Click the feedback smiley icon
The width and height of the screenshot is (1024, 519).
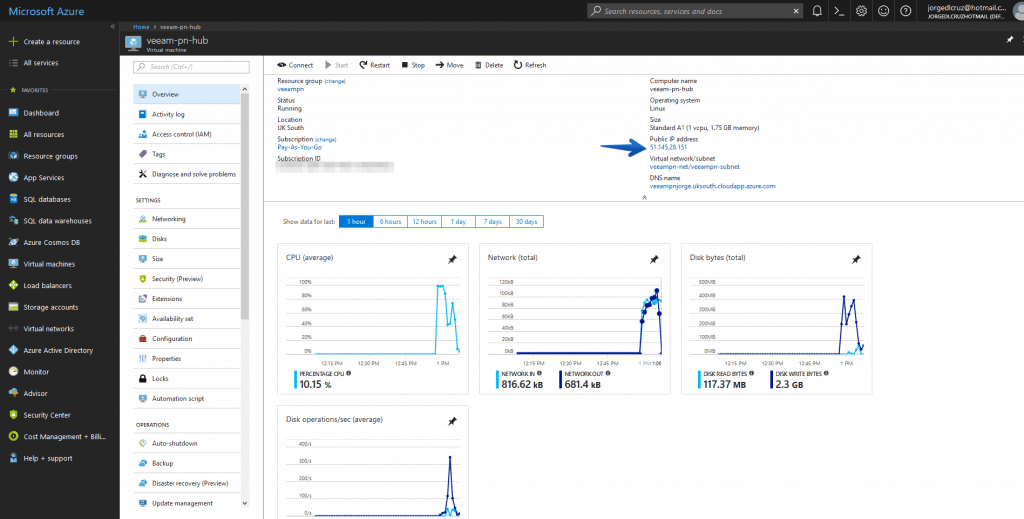pyautogui.click(x=883, y=11)
